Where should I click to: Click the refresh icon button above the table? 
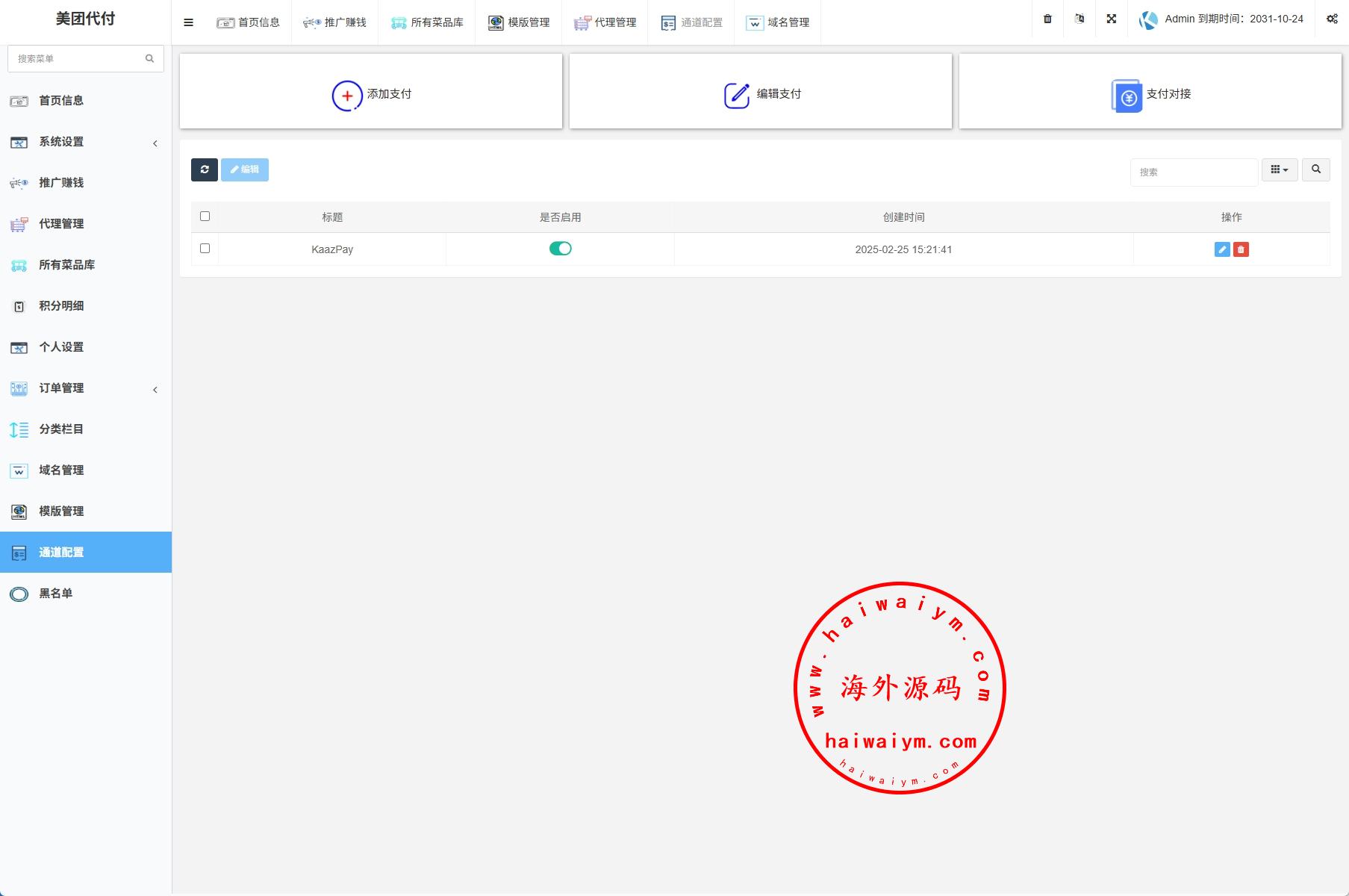pyautogui.click(x=204, y=169)
